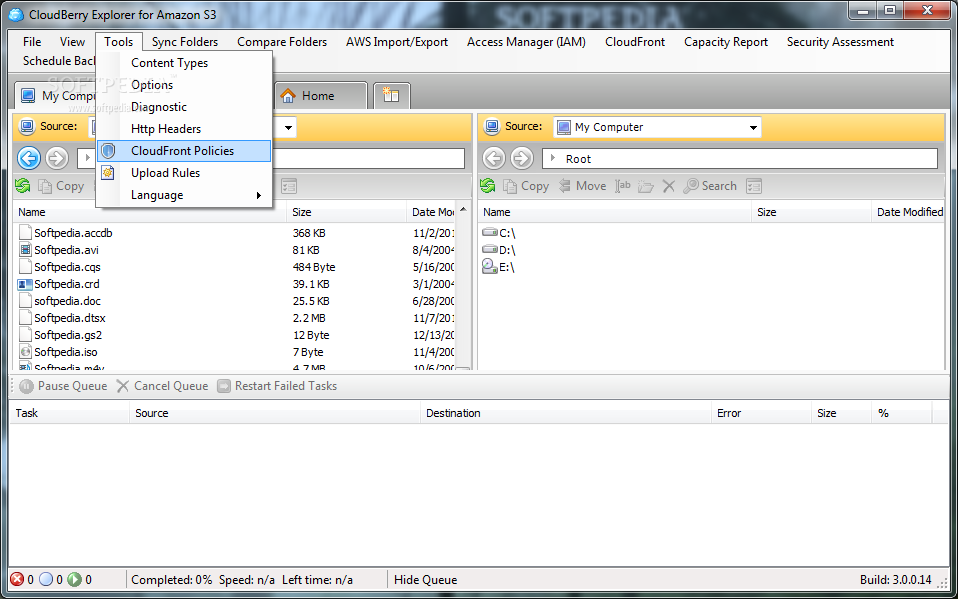The image size is (958, 599).
Task: Select file Softpedia.avi
Action: (x=66, y=250)
